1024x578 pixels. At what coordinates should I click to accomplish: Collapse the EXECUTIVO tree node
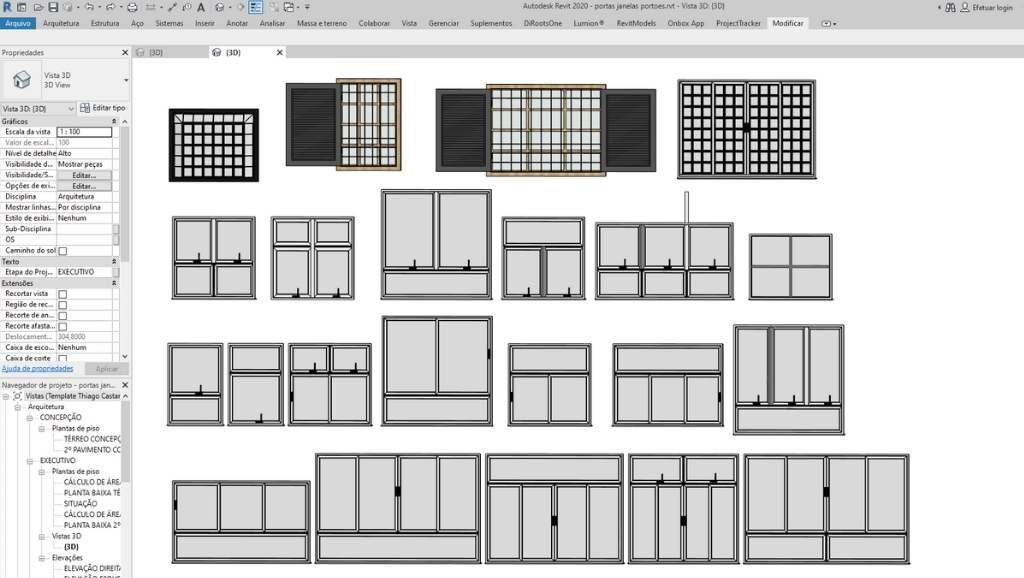point(30,460)
